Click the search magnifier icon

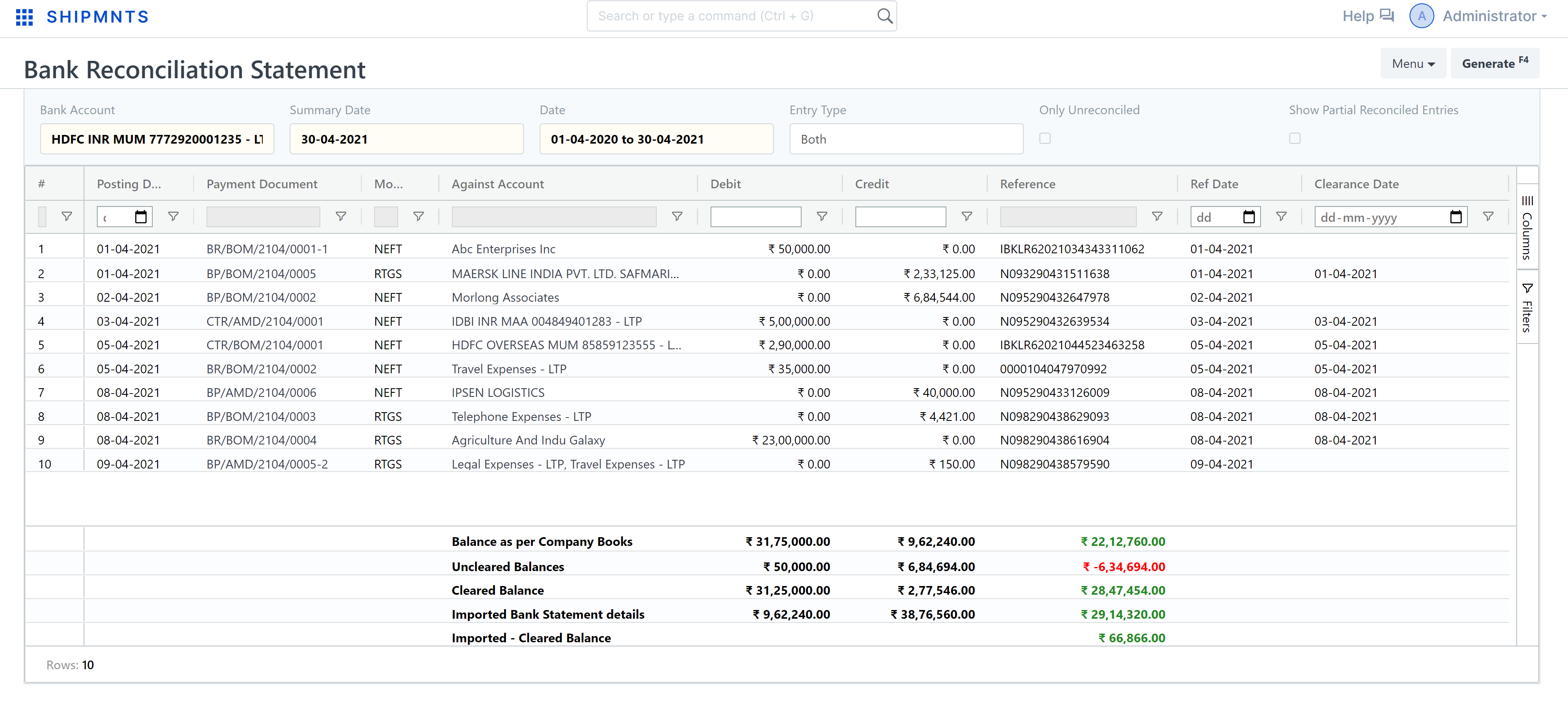tap(884, 17)
